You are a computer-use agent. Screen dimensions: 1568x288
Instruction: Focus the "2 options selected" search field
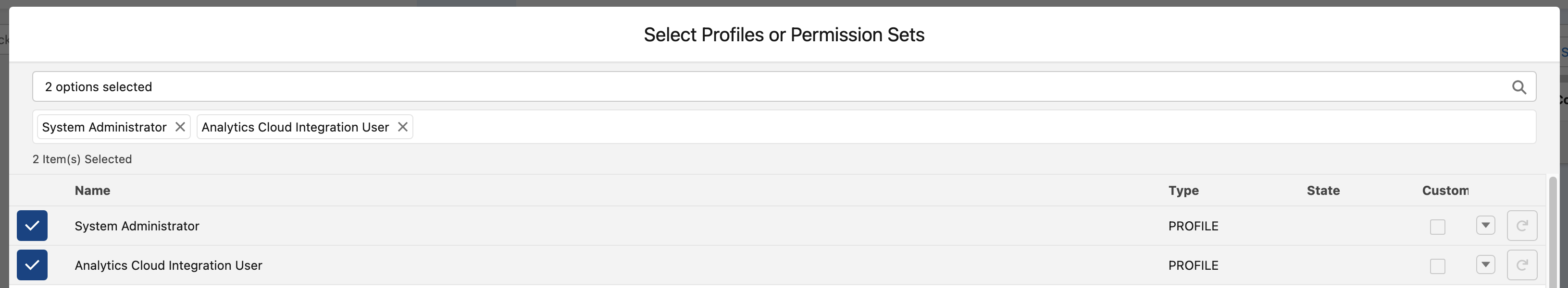click(731, 87)
